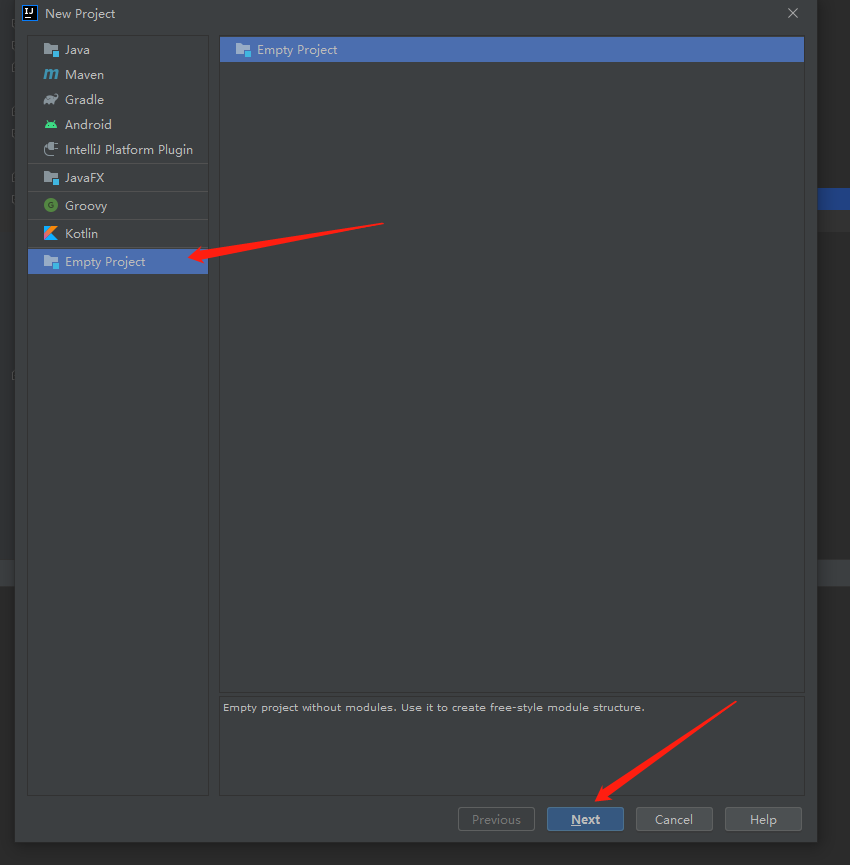This screenshot has height=865, width=850.
Task: Click the 'Empty project without modules' description text
Action: [434, 707]
